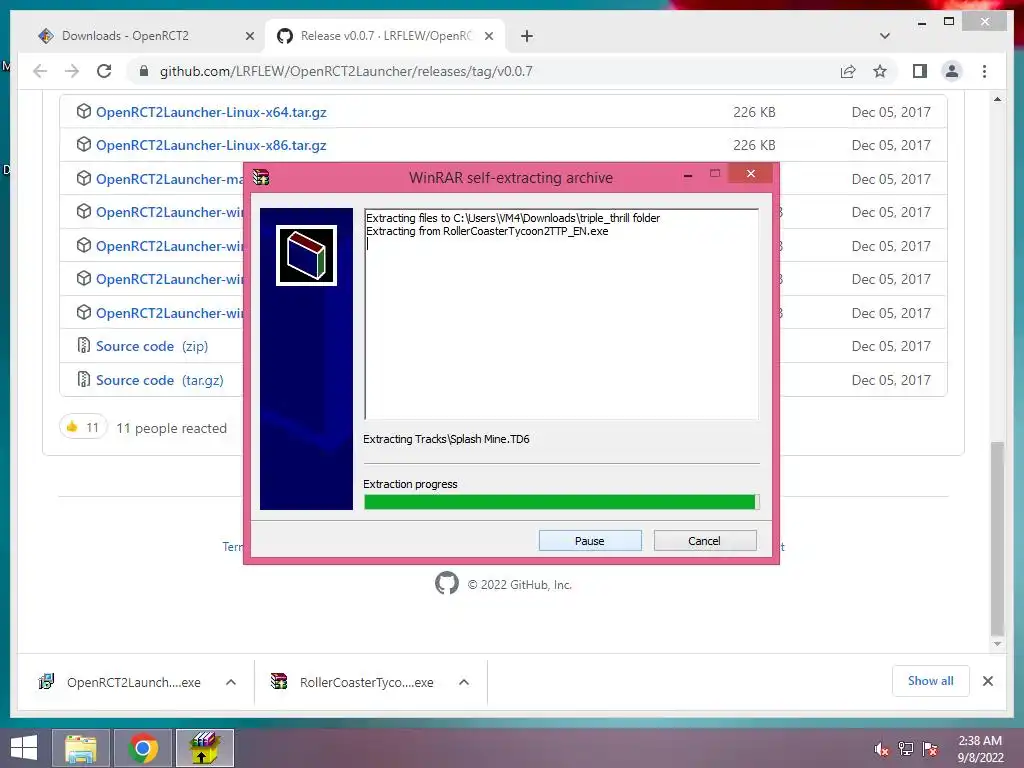Download OpenRCT2Launcher-Linux-x64.tar.gz
The width and height of the screenshot is (1024, 768).
(x=211, y=112)
